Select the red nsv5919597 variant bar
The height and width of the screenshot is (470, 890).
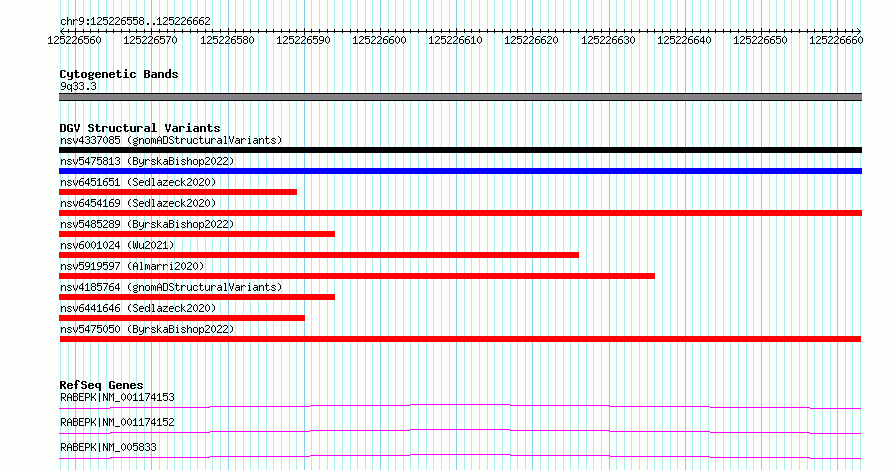click(x=357, y=276)
